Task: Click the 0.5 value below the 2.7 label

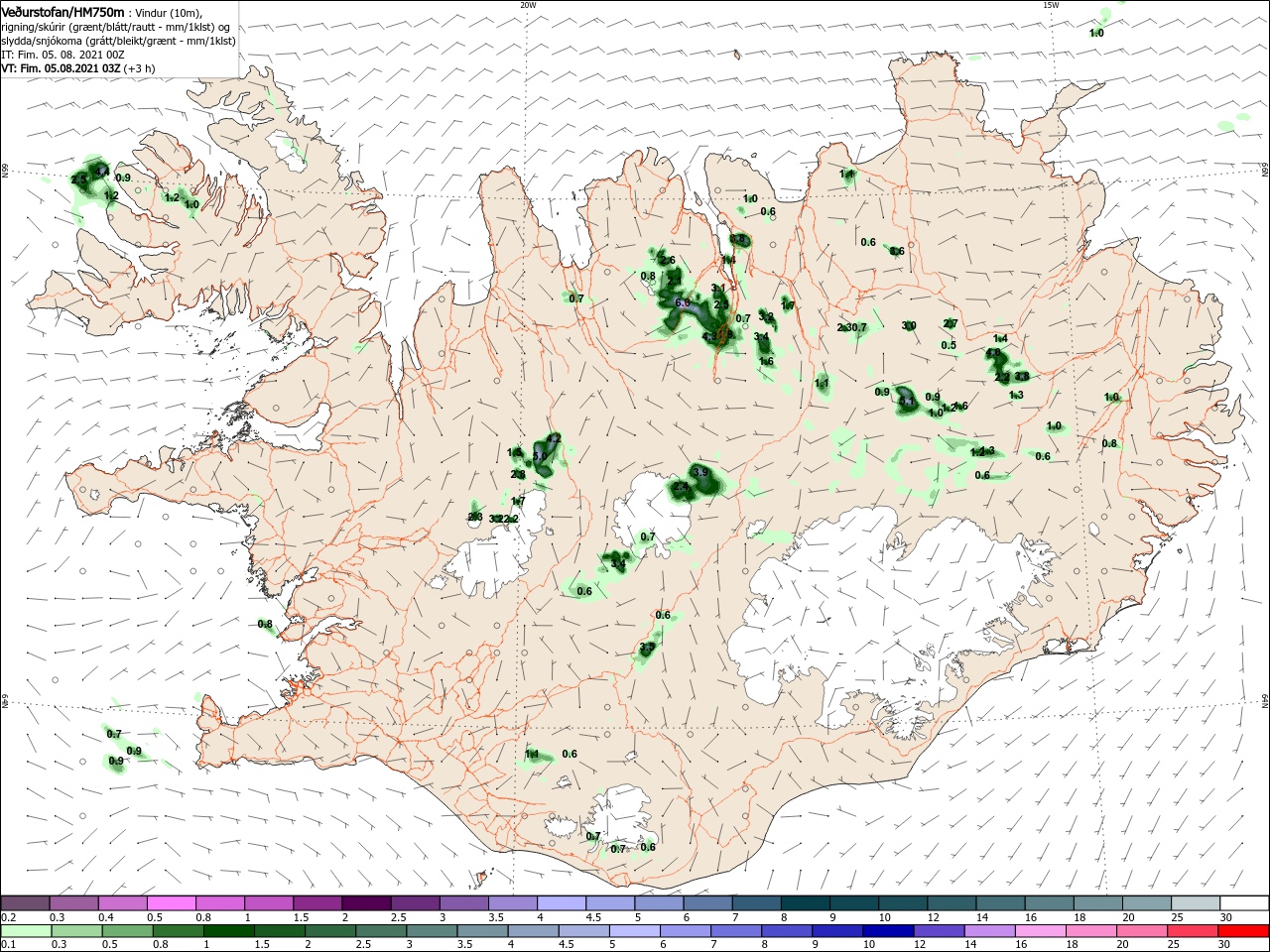Action: pos(949,346)
